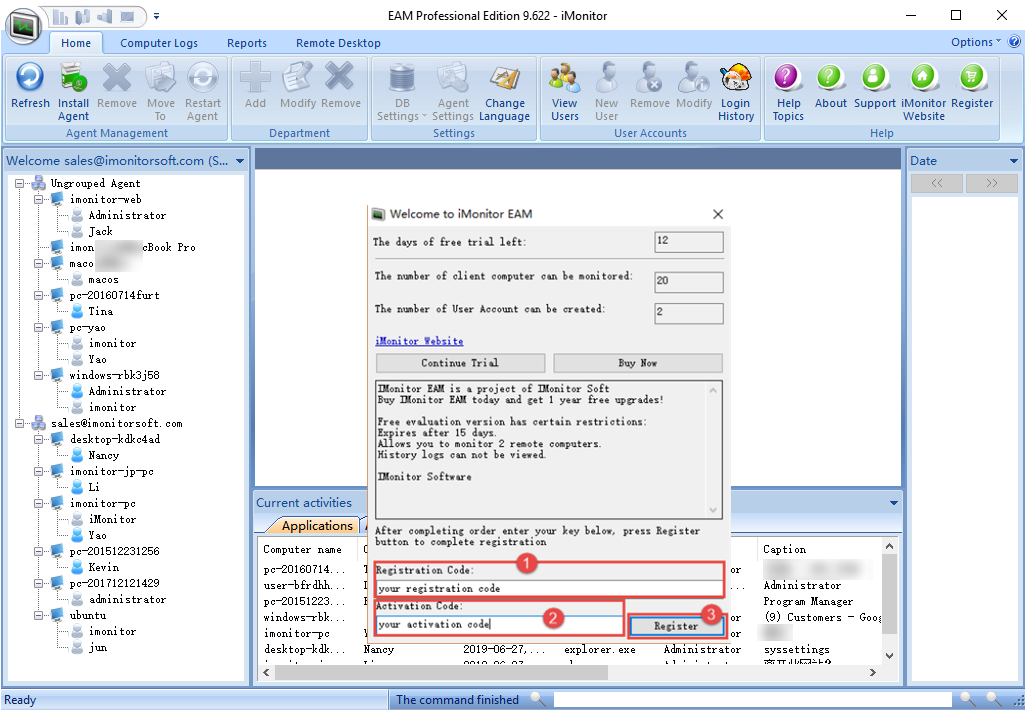The width and height of the screenshot is (1026, 711).
Task: Open Login History
Action: (x=736, y=91)
